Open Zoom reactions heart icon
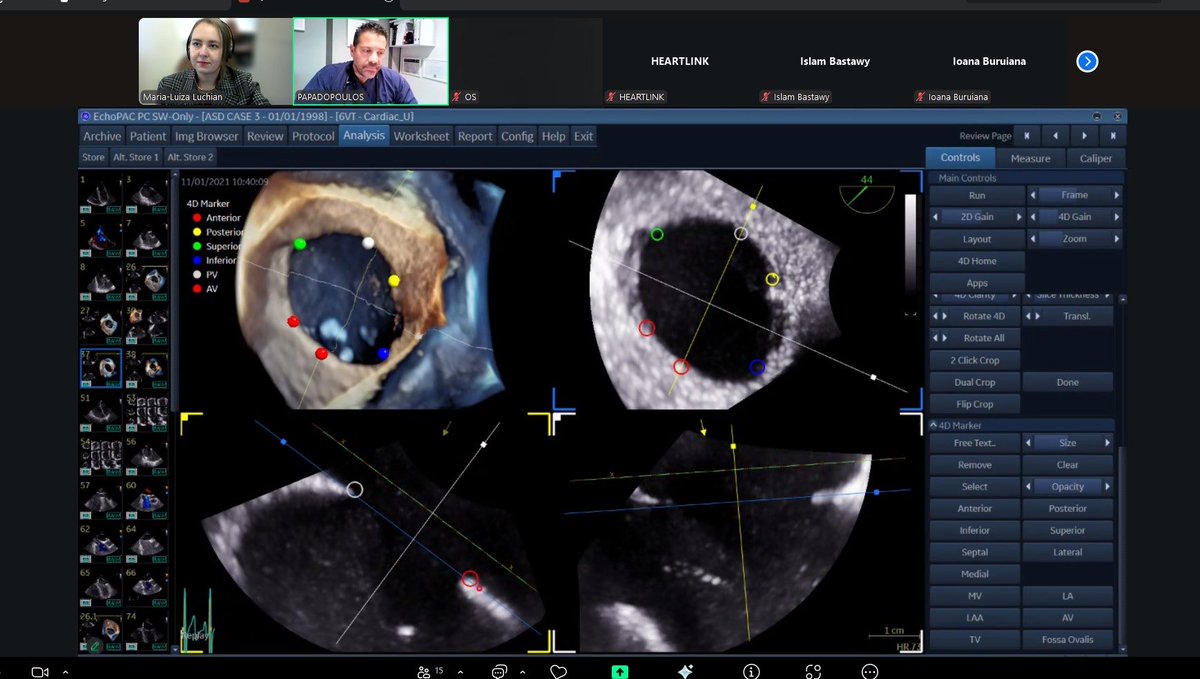Screen dimensions: 1200x679 tap(559, 671)
